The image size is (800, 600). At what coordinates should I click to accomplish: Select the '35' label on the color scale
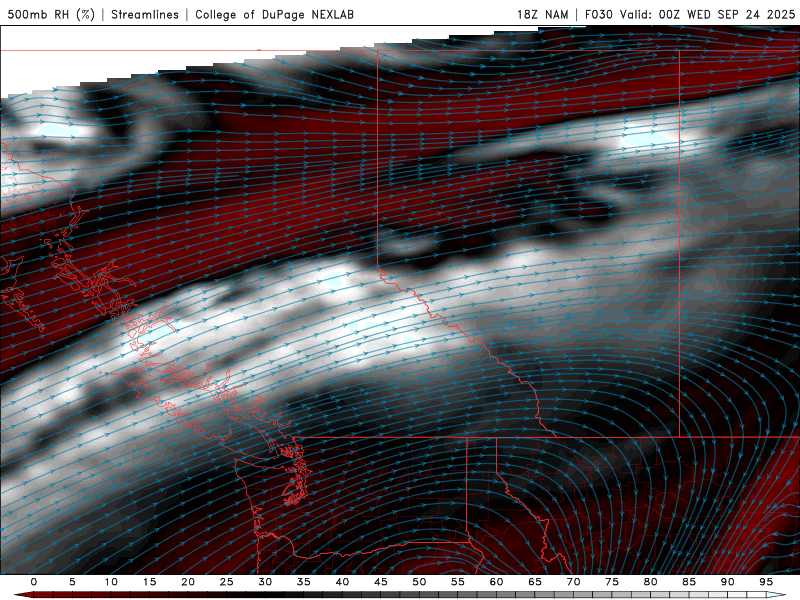click(304, 582)
